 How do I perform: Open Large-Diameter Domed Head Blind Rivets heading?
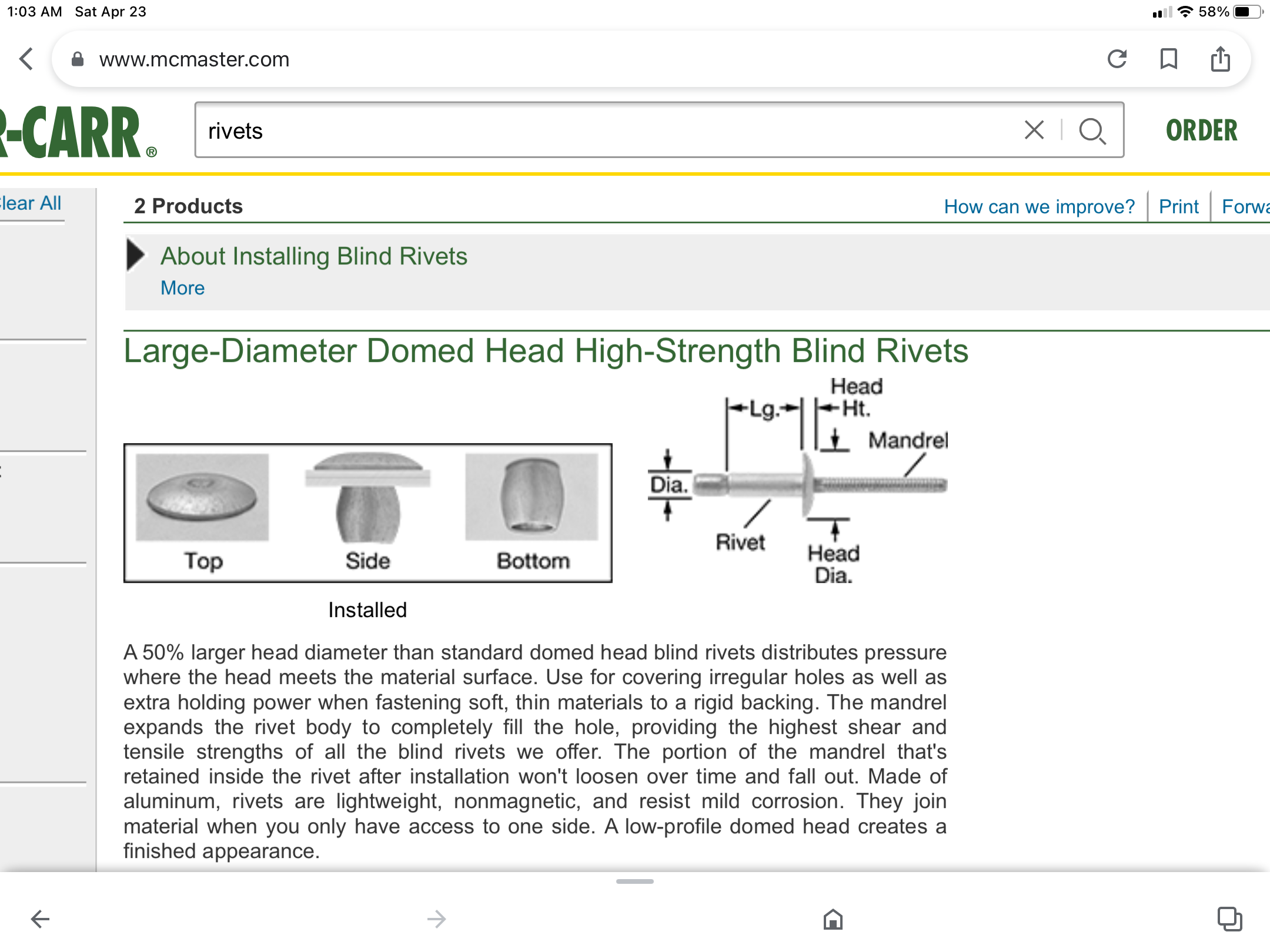546,351
